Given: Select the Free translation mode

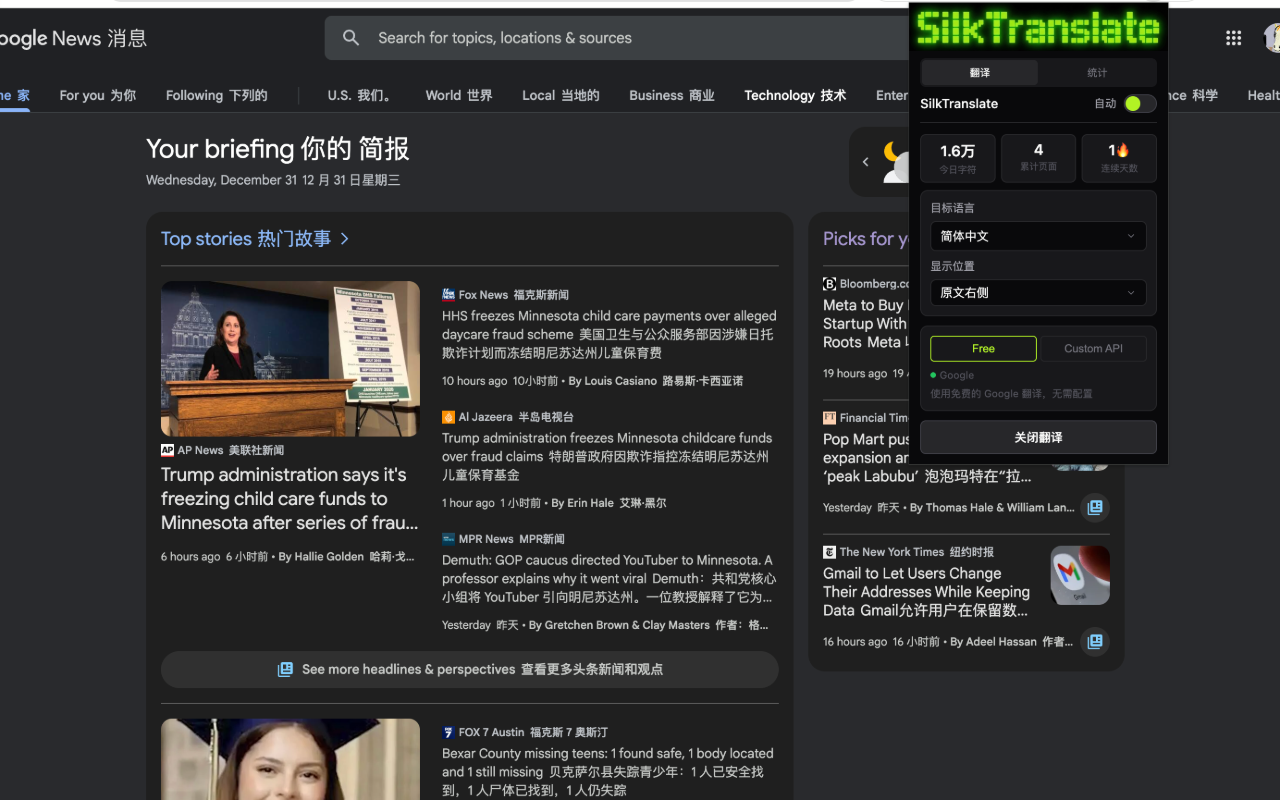Looking at the screenshot, I should pos(982,348).
